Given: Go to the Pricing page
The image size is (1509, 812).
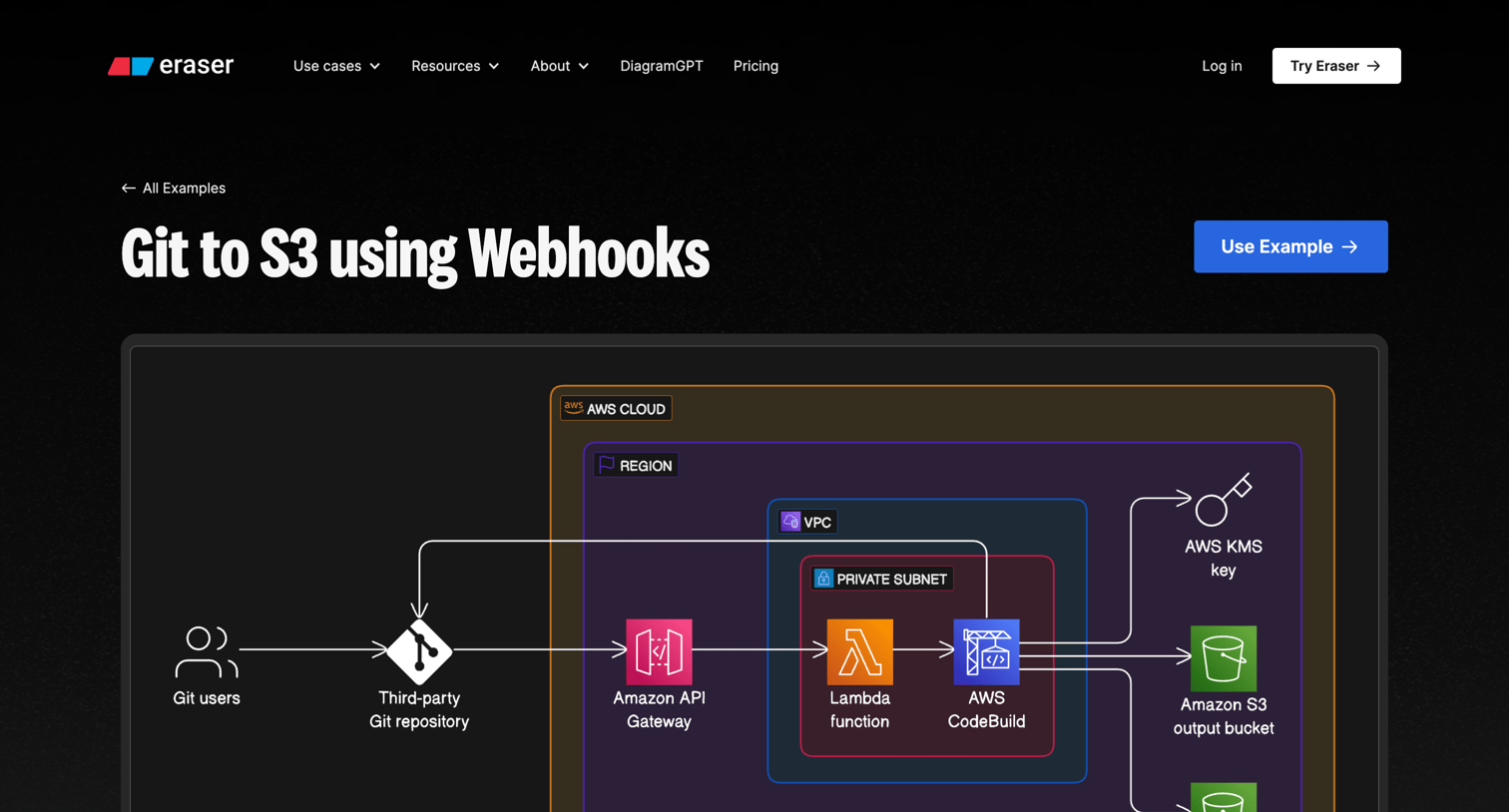Looking at the screenshot, I should click(755, 66).
